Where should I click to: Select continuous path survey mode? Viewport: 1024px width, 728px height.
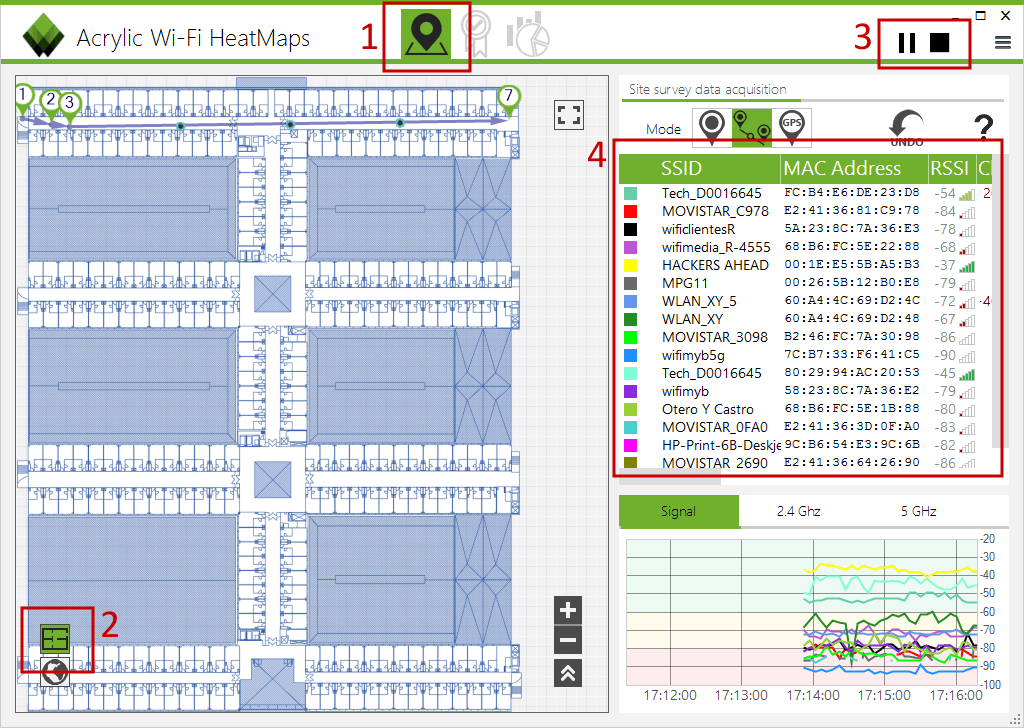click(x=752, y=127)
